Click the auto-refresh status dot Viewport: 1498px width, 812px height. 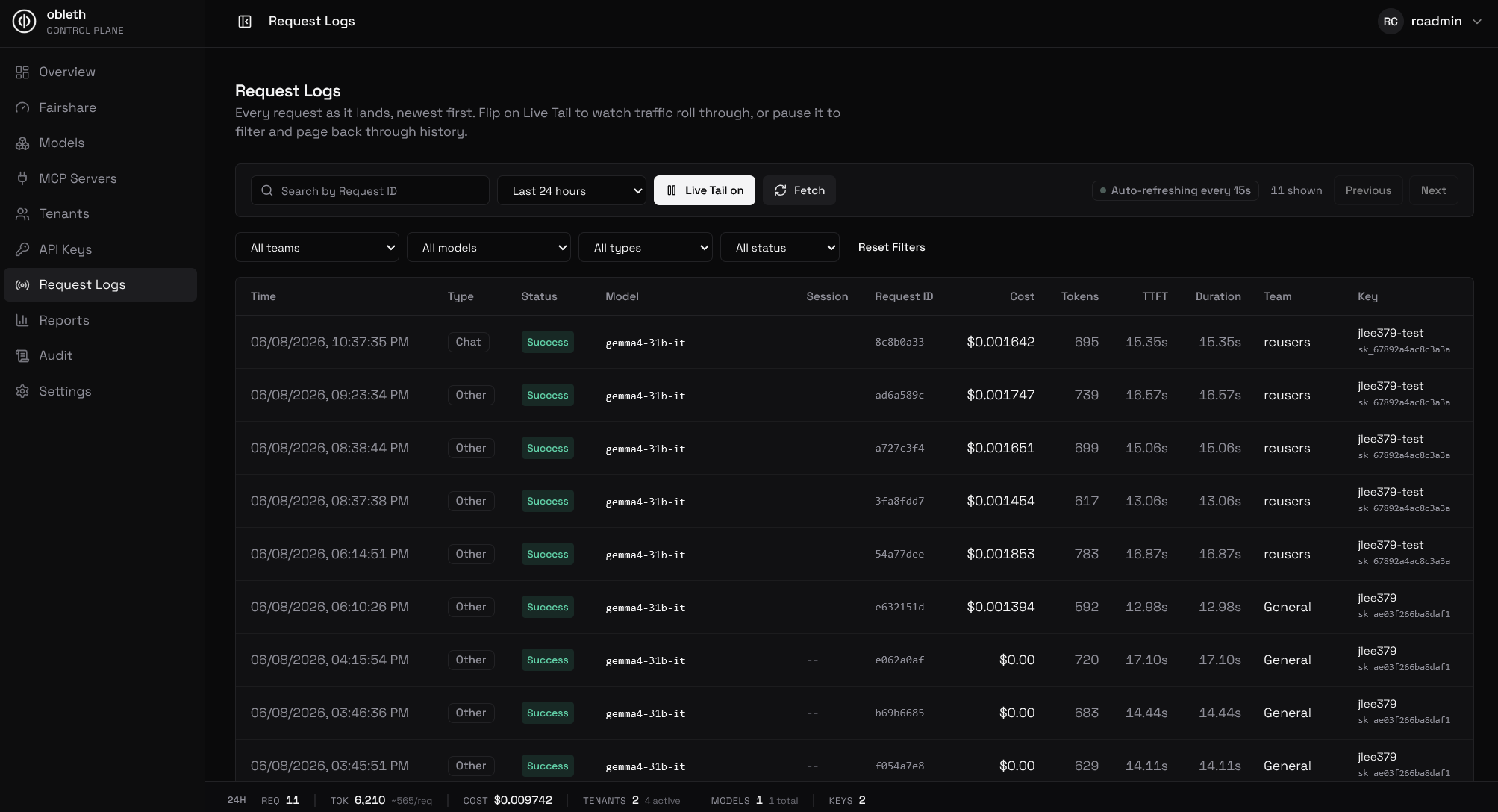coord(1103,190)
